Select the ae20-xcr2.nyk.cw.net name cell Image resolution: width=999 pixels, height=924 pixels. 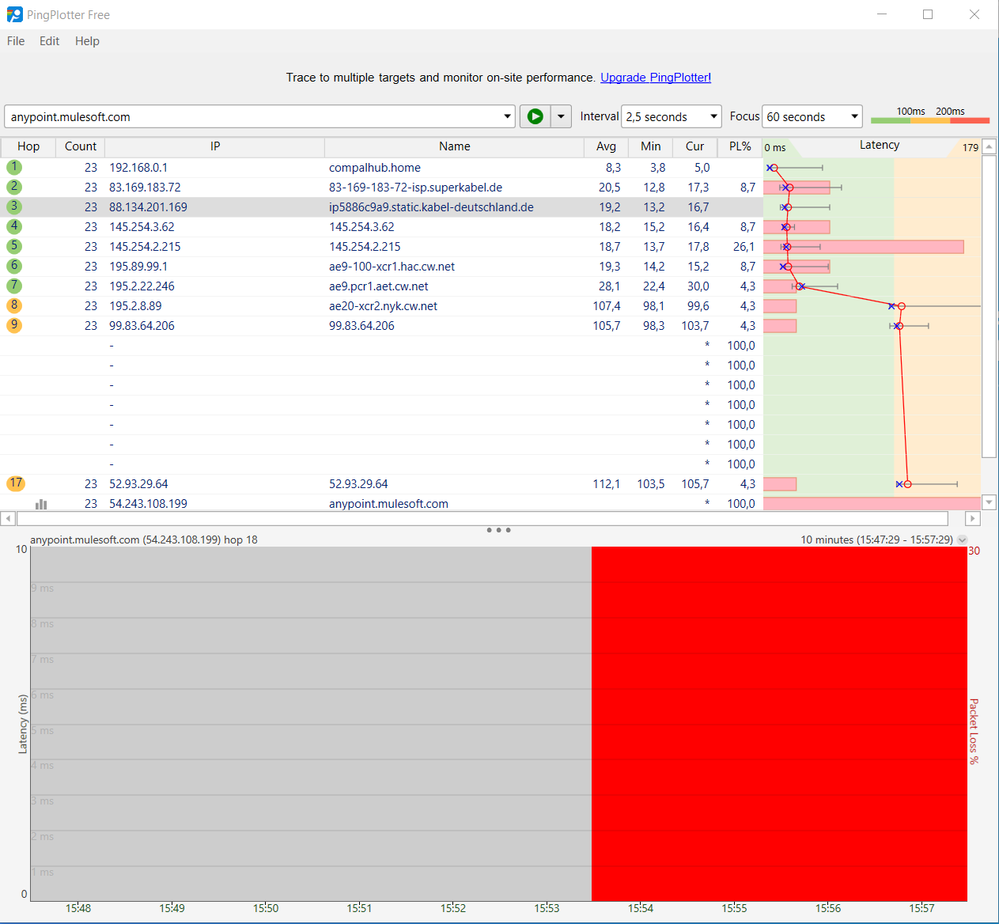point(383,306)
